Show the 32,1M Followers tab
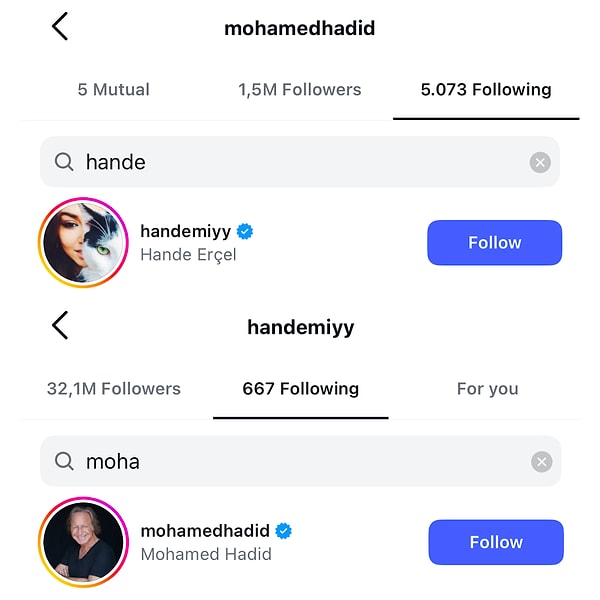The image size is (600, 600). pos(114,389)
